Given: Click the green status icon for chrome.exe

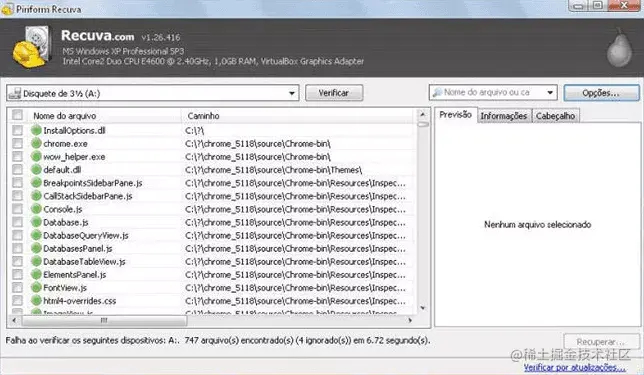Looking at the screenshot, I should (36, 144).
